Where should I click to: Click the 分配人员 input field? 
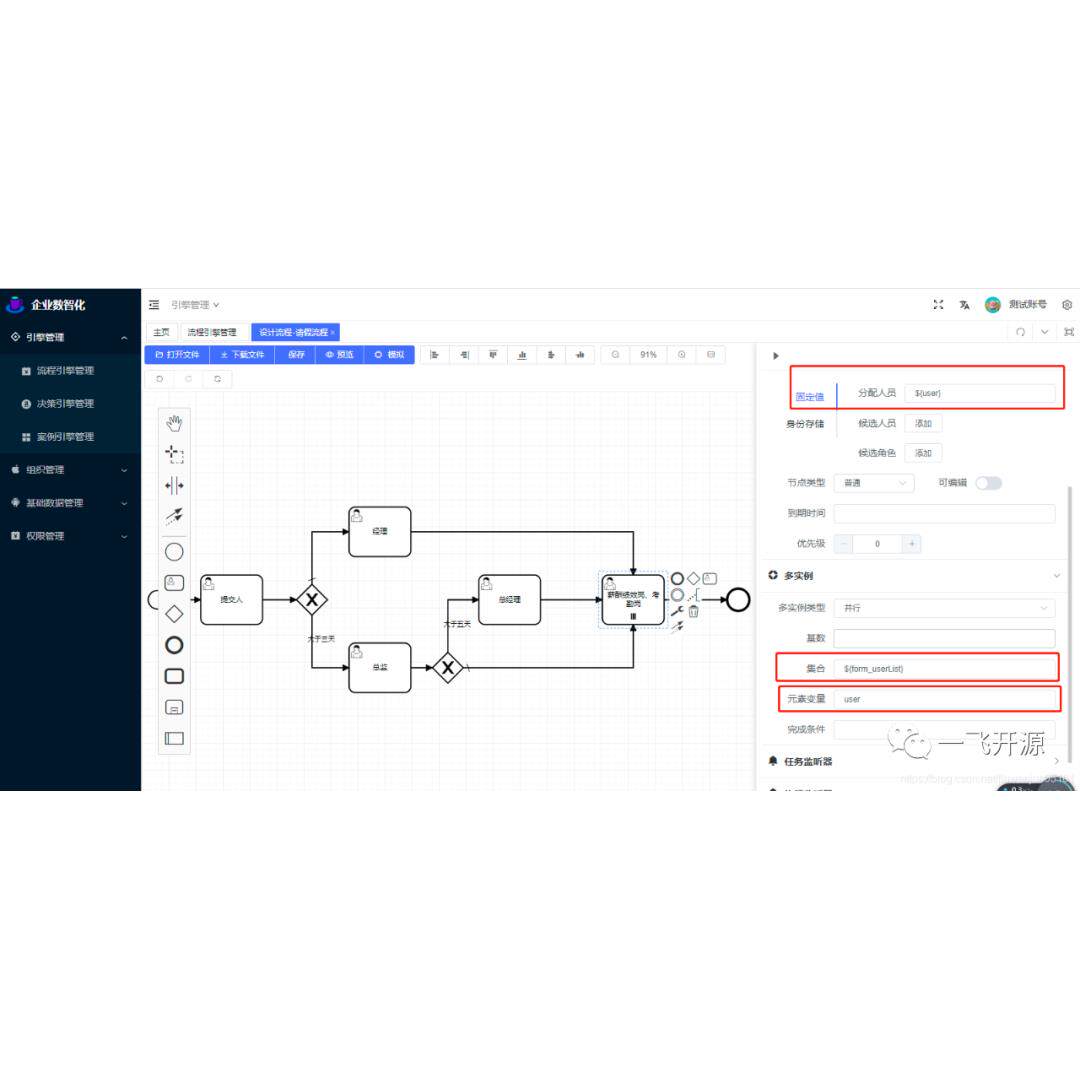click(x=979, y=393)
